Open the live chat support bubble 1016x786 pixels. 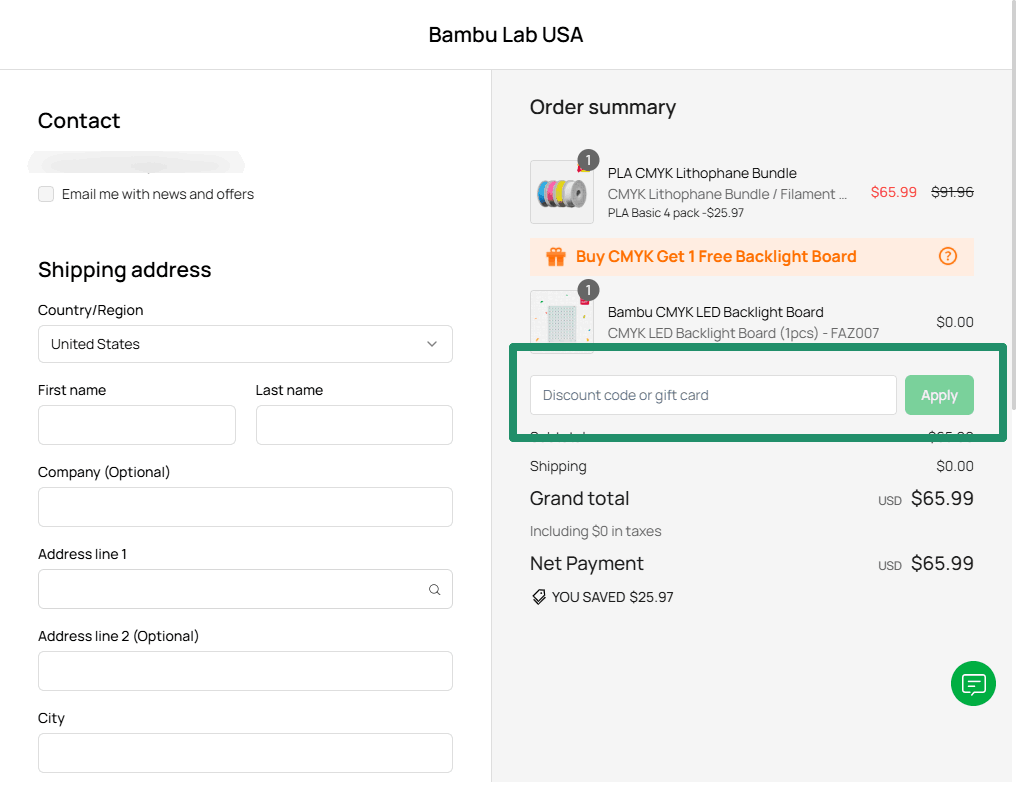(973, 684)
